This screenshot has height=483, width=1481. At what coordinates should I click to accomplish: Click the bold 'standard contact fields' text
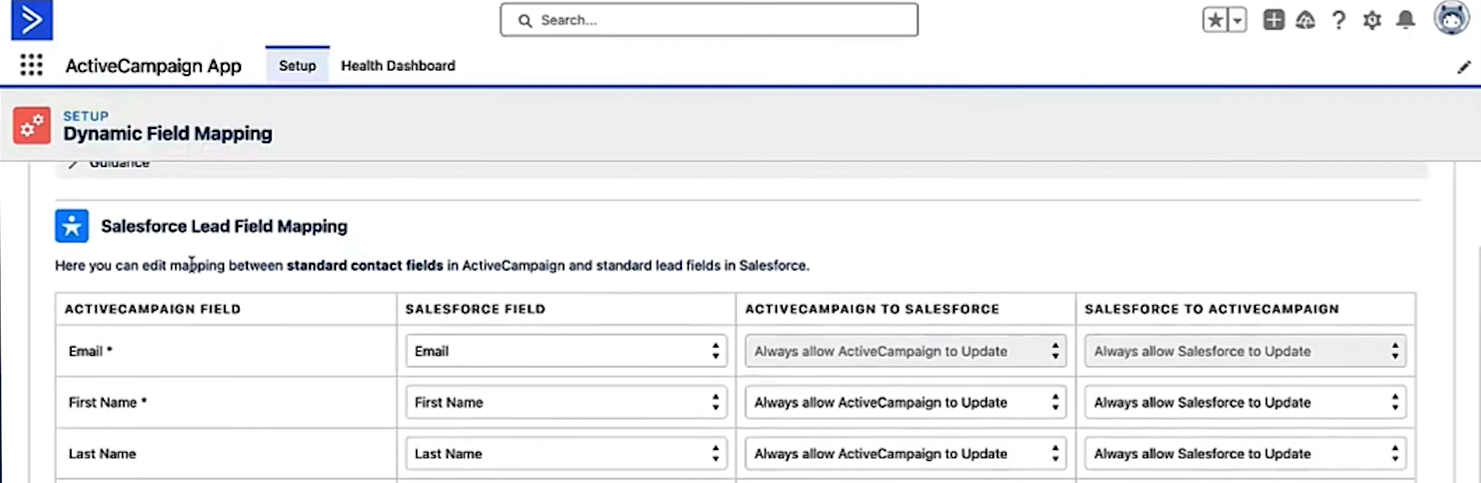[365, 266]
